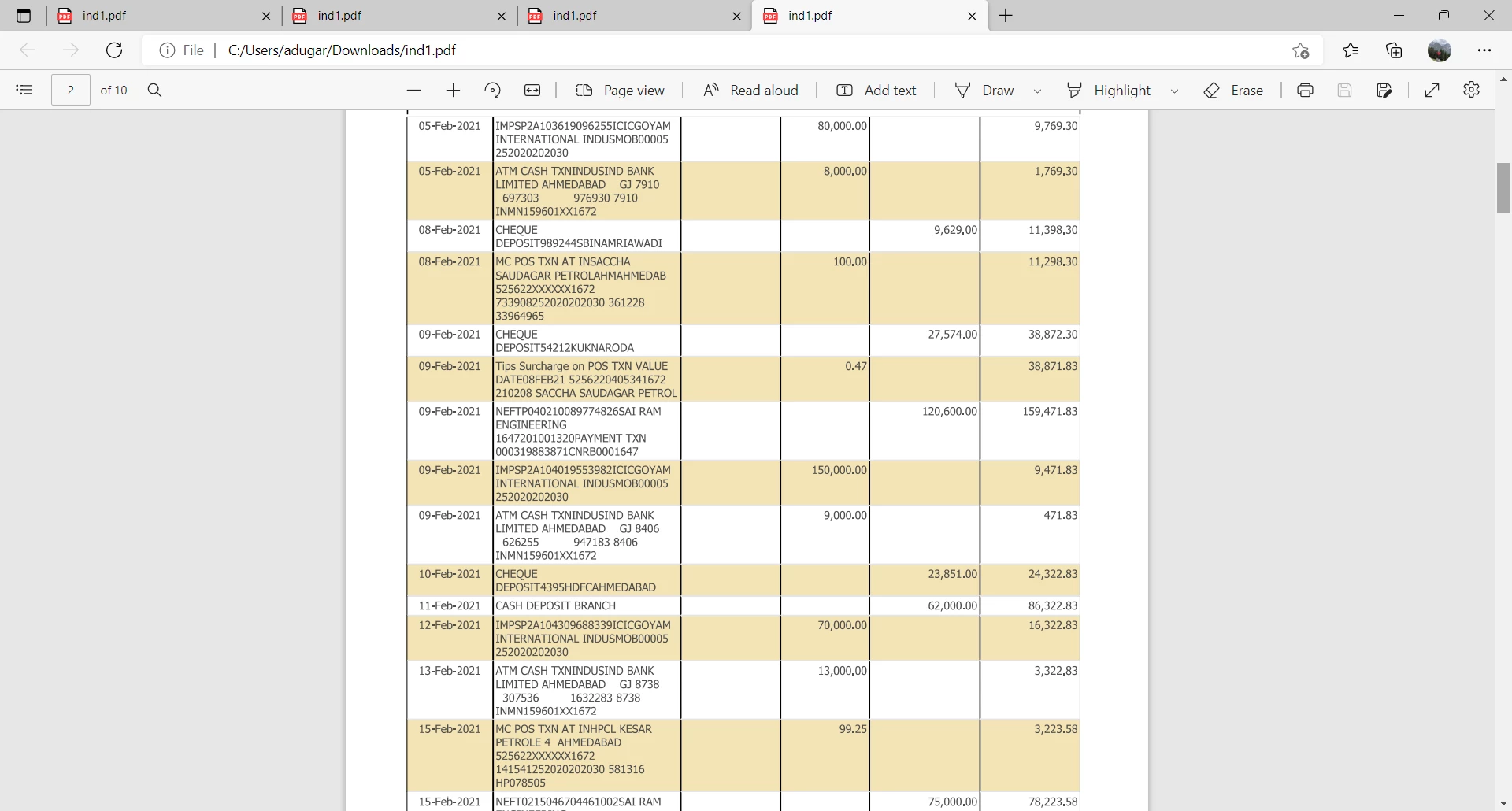Refresh the page with the reload icon

[x=114, y=50]
